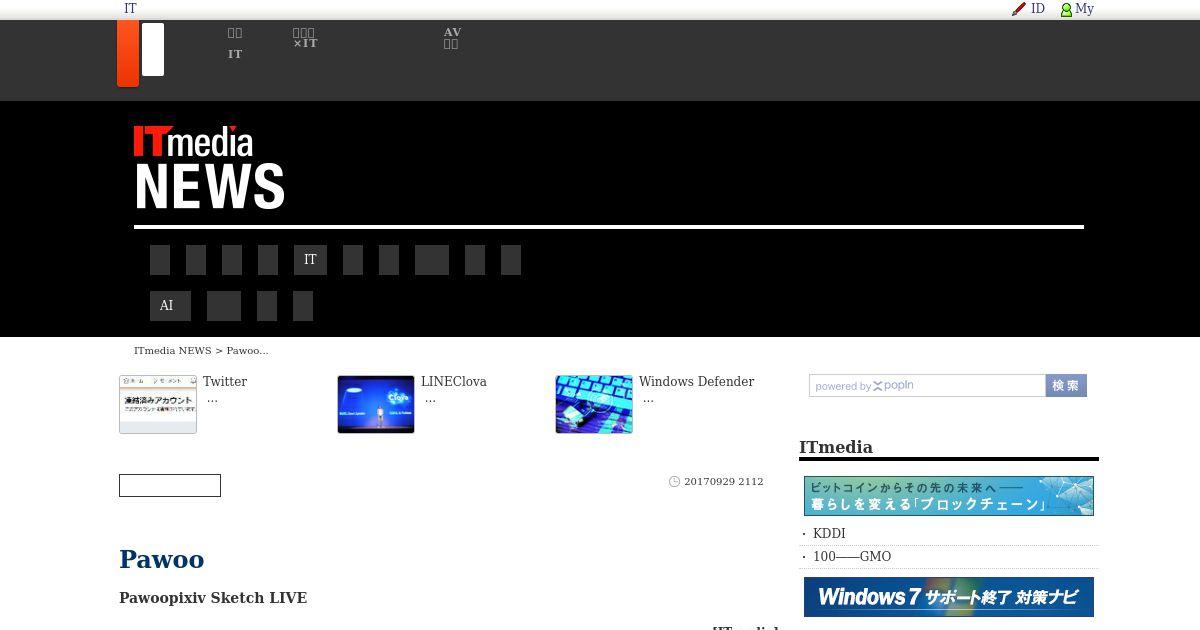The image size is (1200, 630).
Task: Click the ITmedia sidebar heading
Action: point(836,447)
